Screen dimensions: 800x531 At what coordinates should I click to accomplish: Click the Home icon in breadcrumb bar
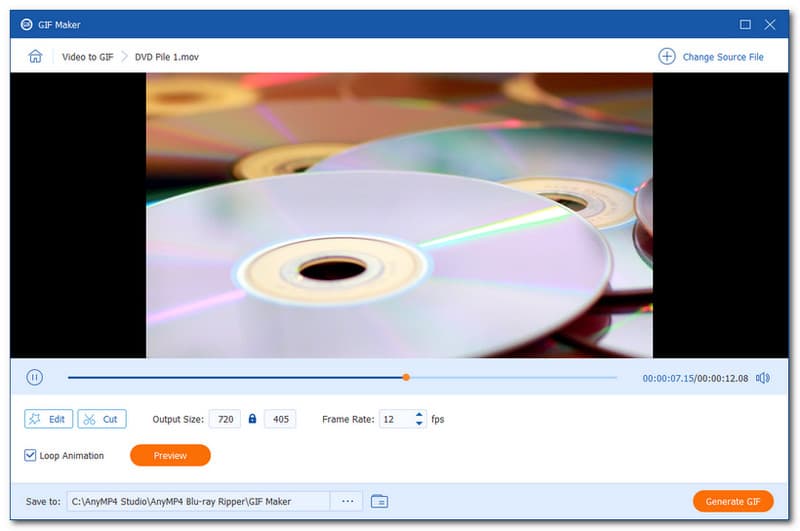[35, 57]
